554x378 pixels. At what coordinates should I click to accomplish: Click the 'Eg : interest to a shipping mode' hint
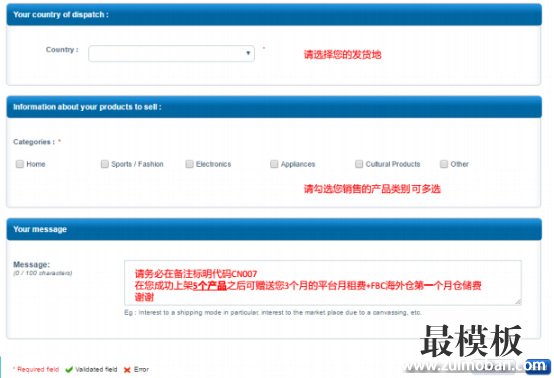(273, 313)
